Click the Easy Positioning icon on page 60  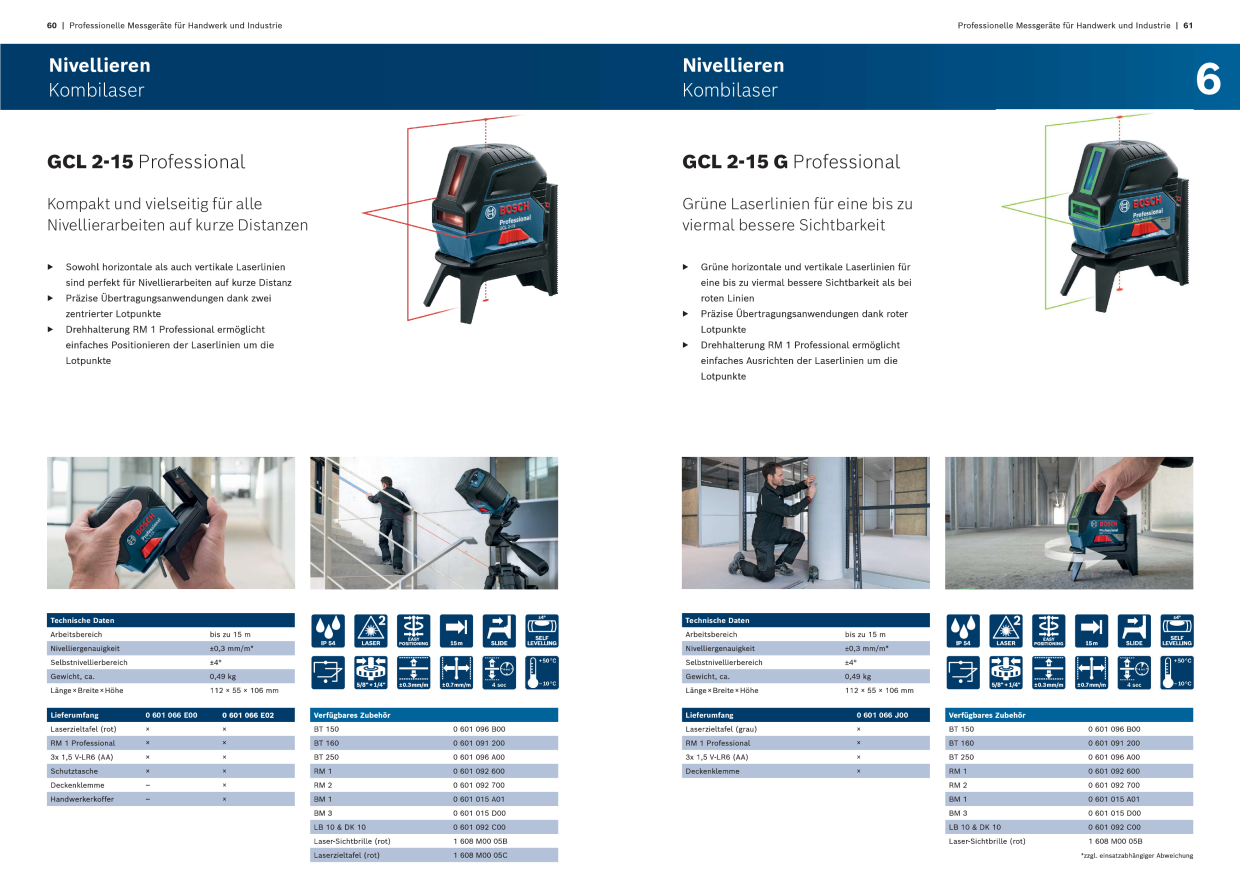point(414,631)
